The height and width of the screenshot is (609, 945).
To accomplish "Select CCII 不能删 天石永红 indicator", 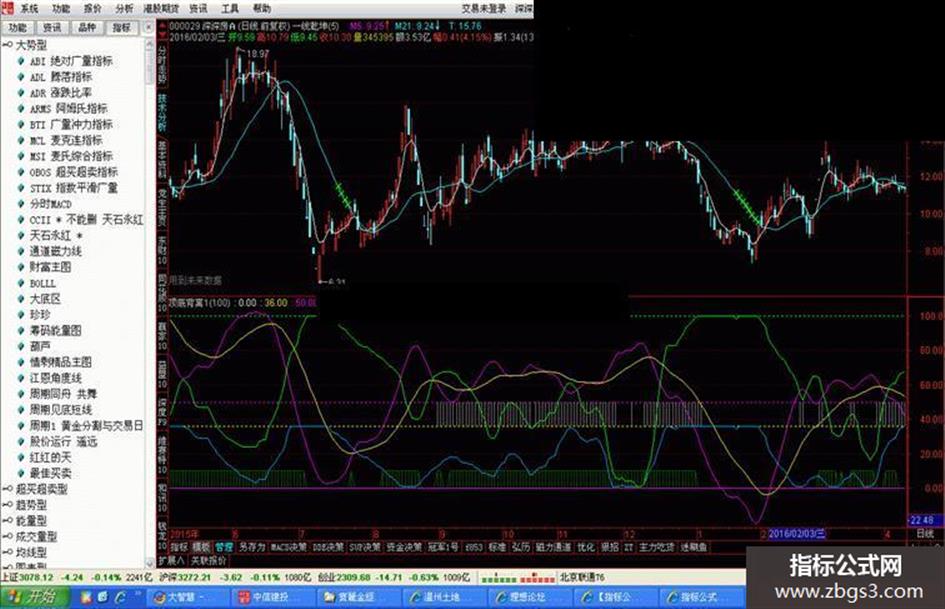I will (x=87, y=219).
